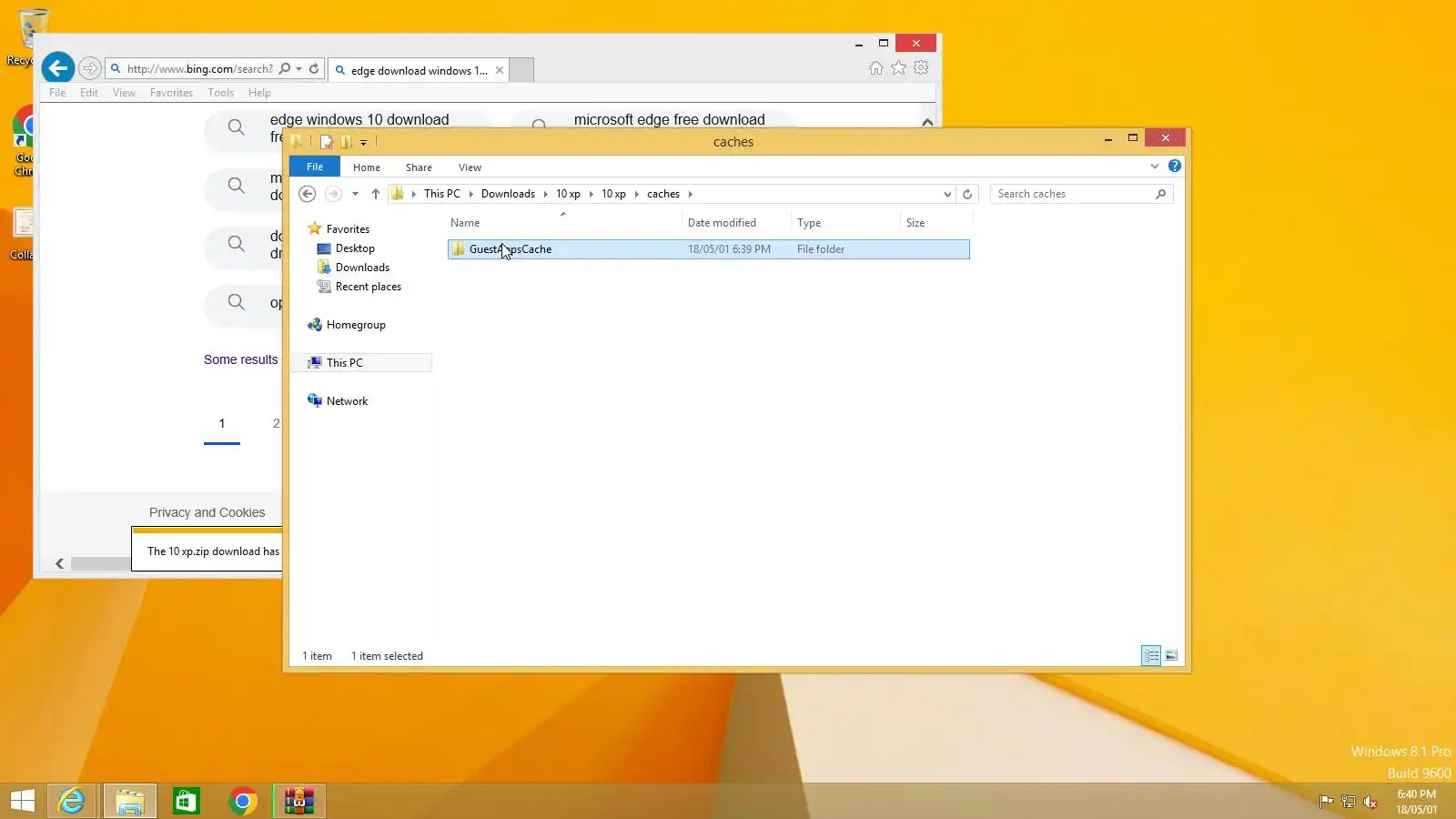Open Internet Explorer favorites star

[898, 68]
